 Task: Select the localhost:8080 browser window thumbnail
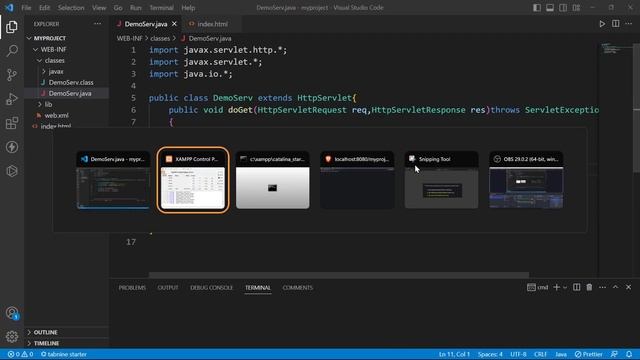[357, 180]
